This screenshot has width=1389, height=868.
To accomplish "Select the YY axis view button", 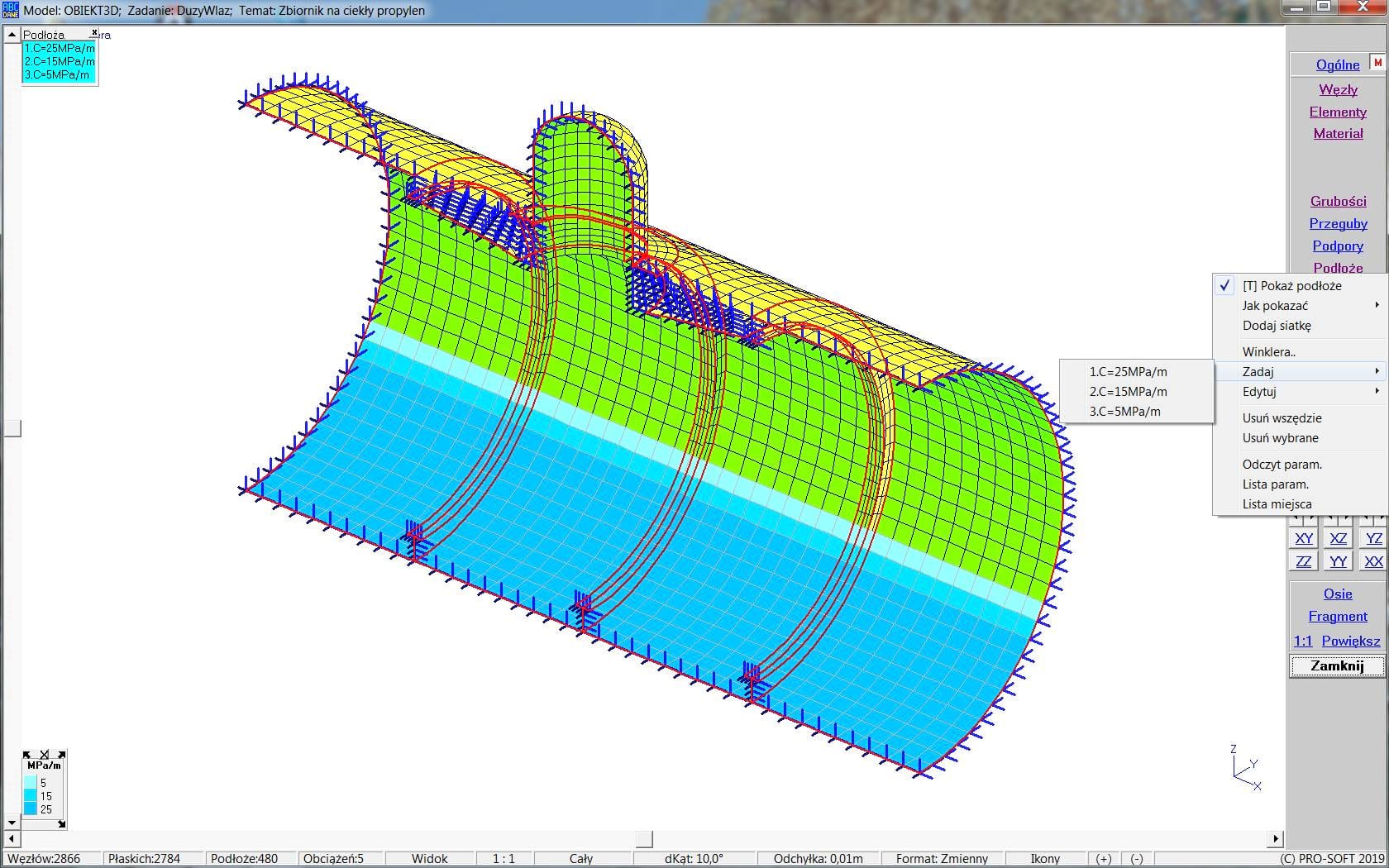I will pyautogui.click(x=1338, y=562).
